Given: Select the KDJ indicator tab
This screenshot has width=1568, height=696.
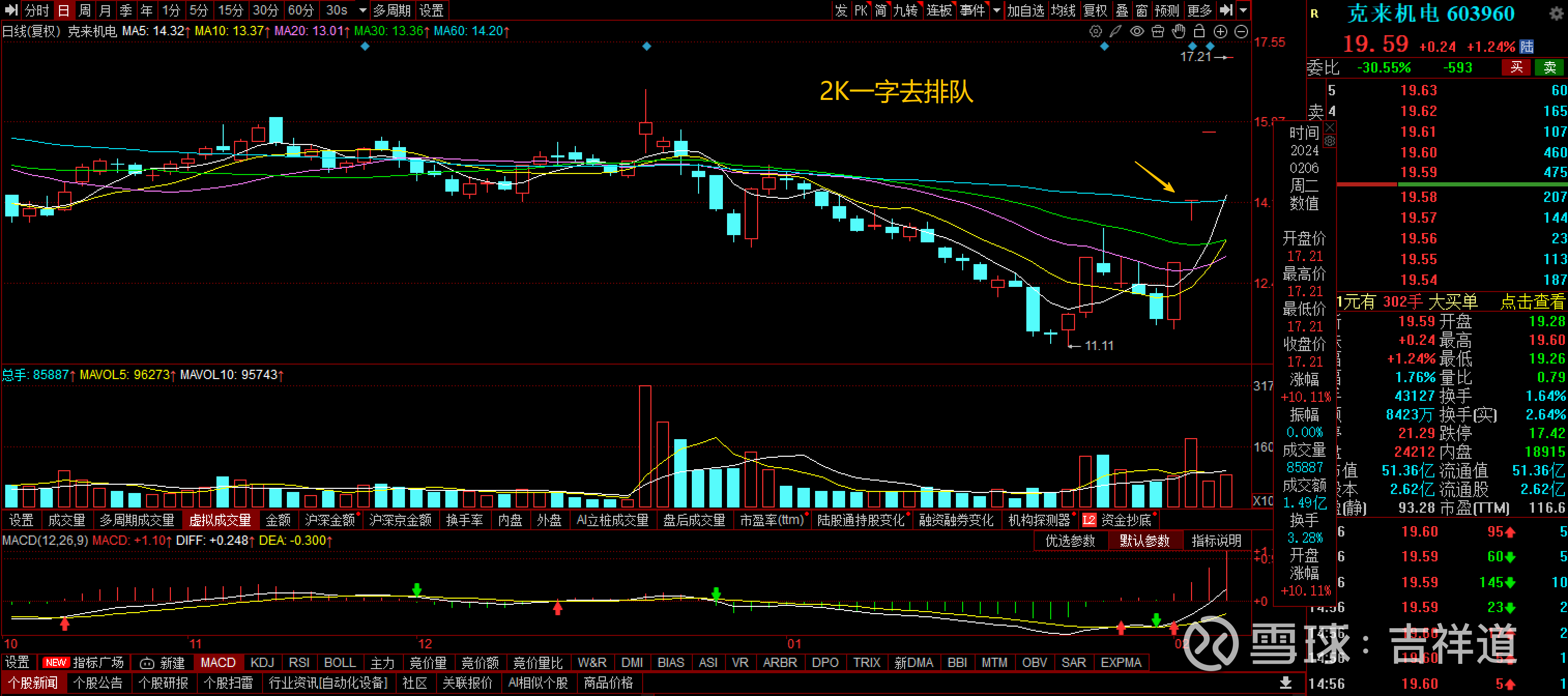Looking at the screenshot, I should click(263, 662).
